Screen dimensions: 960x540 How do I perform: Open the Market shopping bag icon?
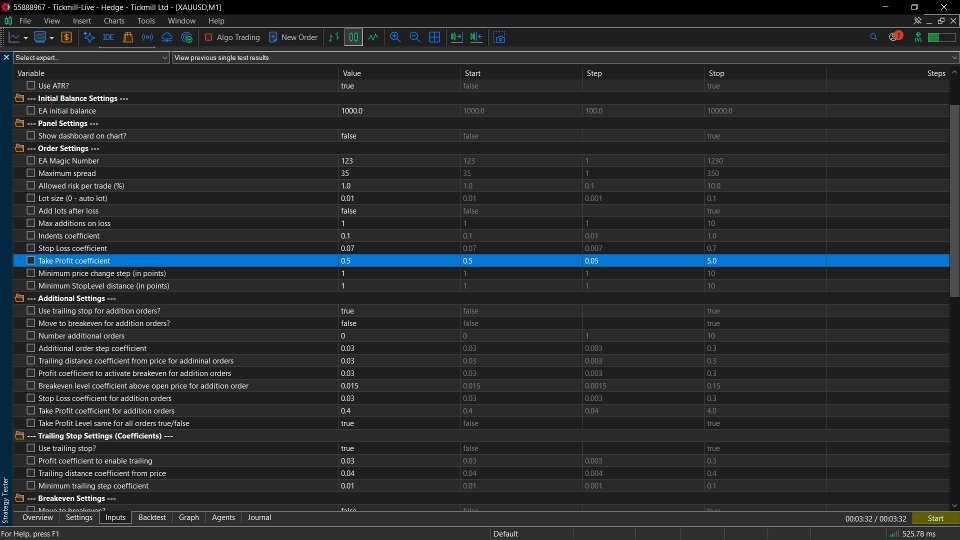(128, 37)
